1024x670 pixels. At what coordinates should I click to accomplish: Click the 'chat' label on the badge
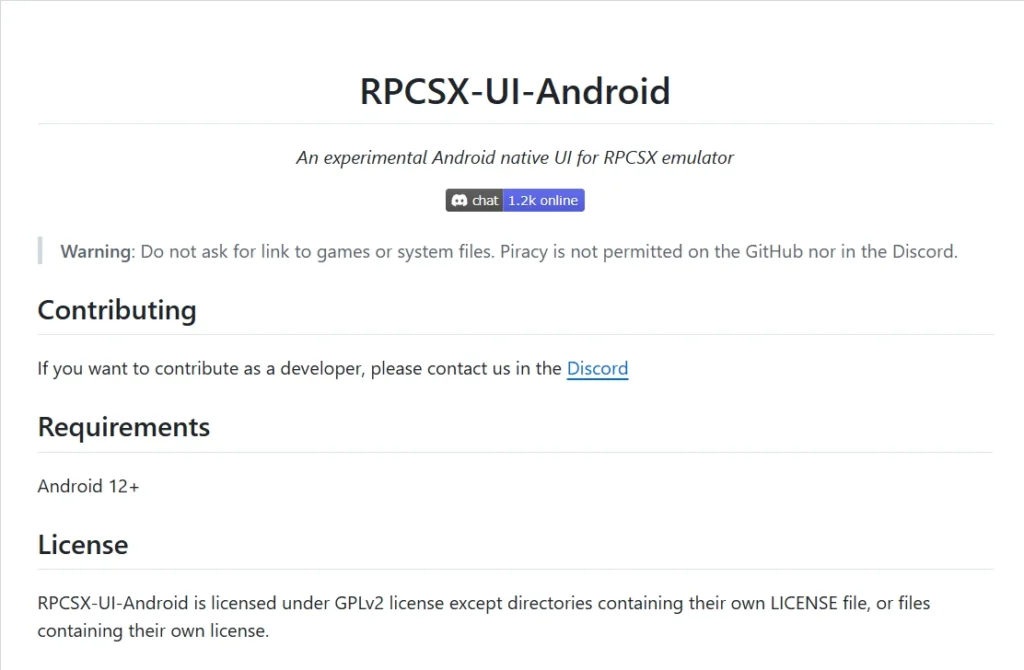[x=485, y=200]
